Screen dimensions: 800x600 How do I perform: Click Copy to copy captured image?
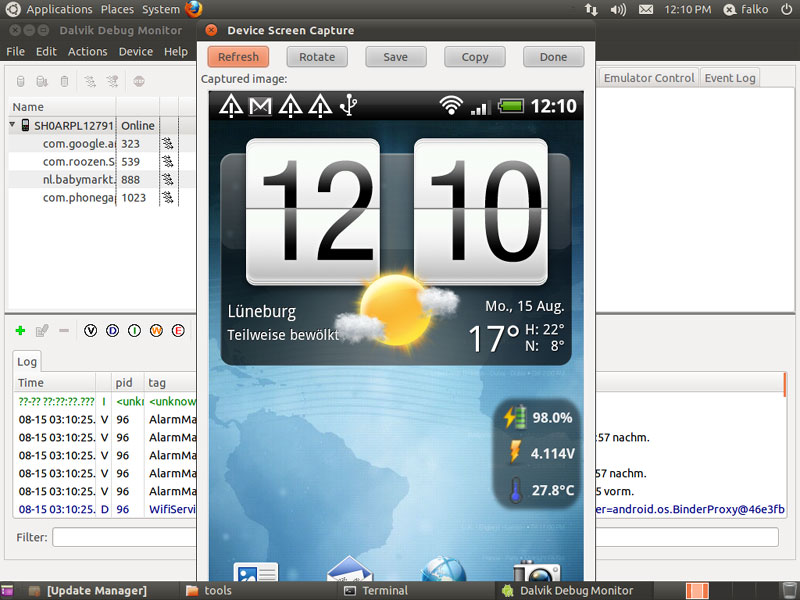(x=475, y=57)
